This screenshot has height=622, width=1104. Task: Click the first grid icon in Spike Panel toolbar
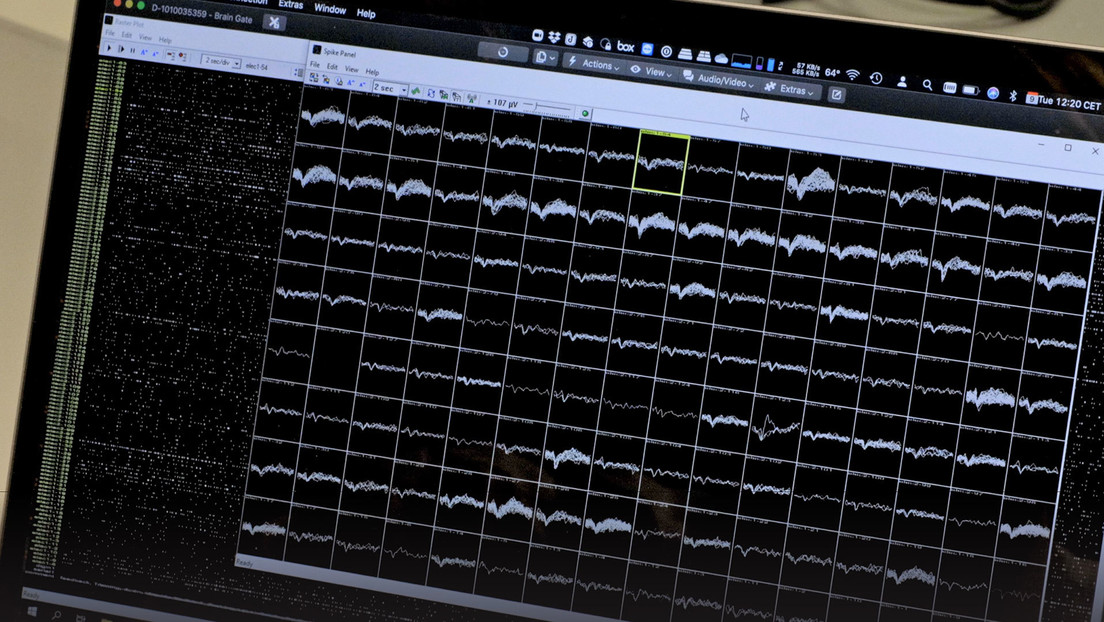(313, 75)
